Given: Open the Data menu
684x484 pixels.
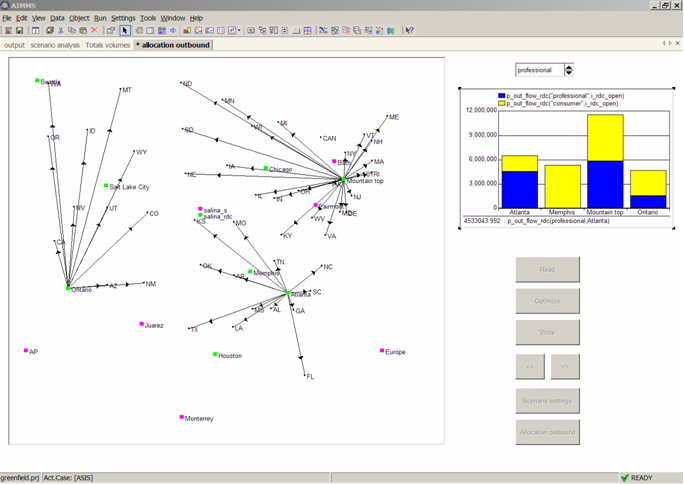Looking at the screenshot, I should [x=57, y=18].
